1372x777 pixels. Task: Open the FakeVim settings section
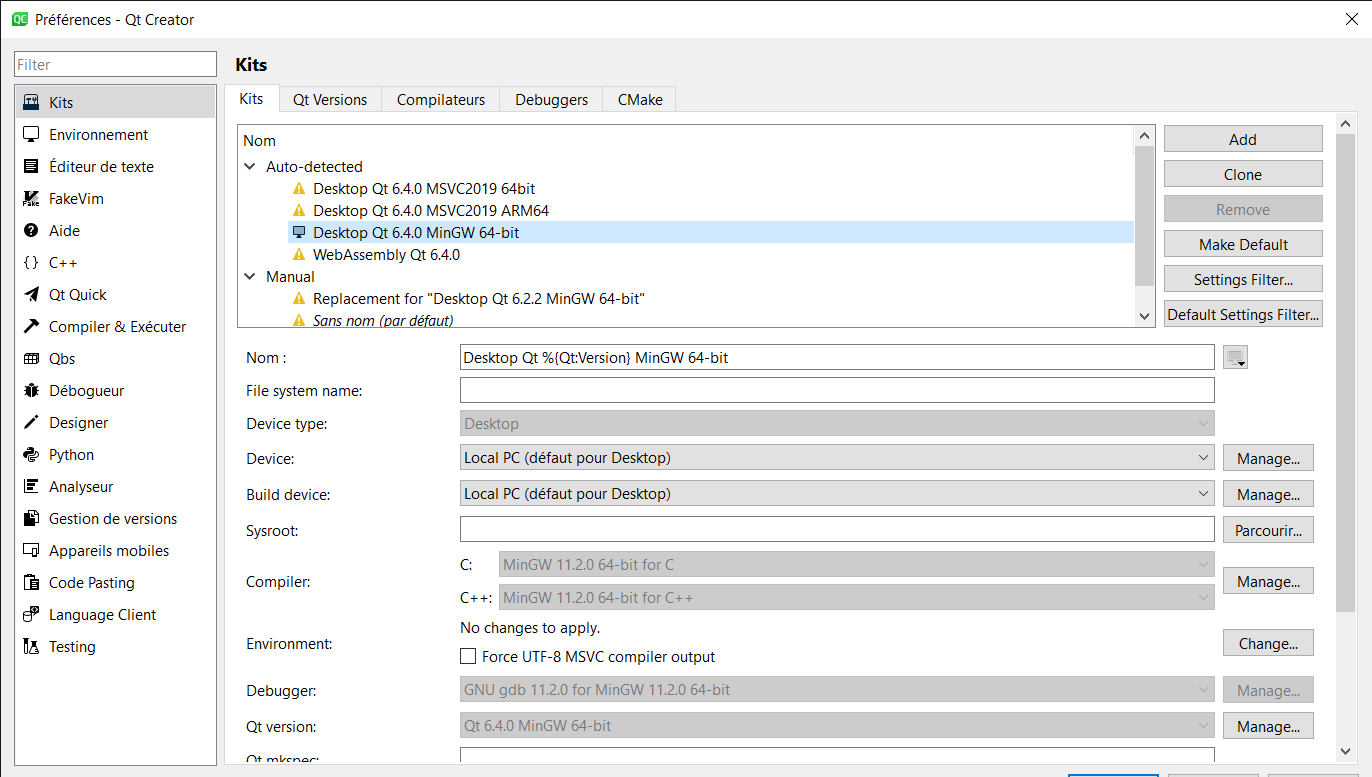pyautogui.click(x=75, y=198)
